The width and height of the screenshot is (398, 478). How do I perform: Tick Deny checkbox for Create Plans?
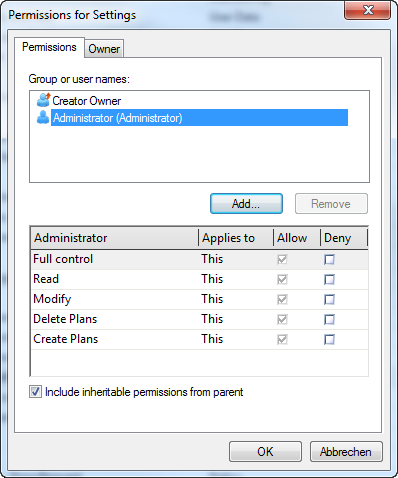click(329, 339)
